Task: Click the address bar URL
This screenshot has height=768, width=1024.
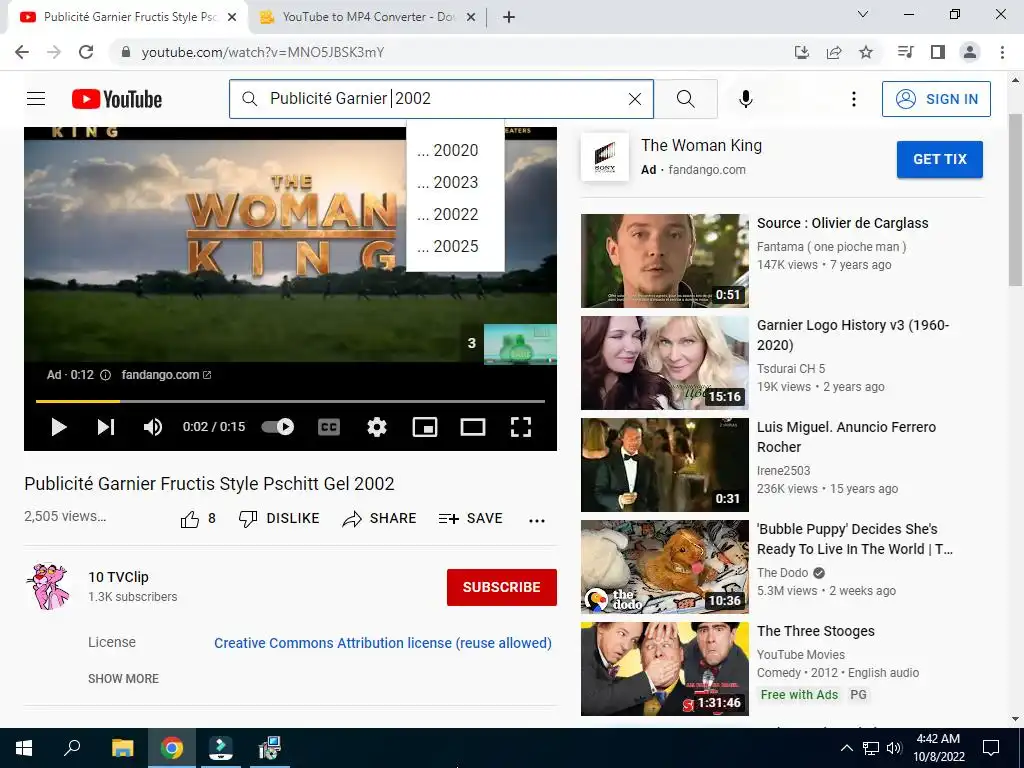Action: coord(263,52)
